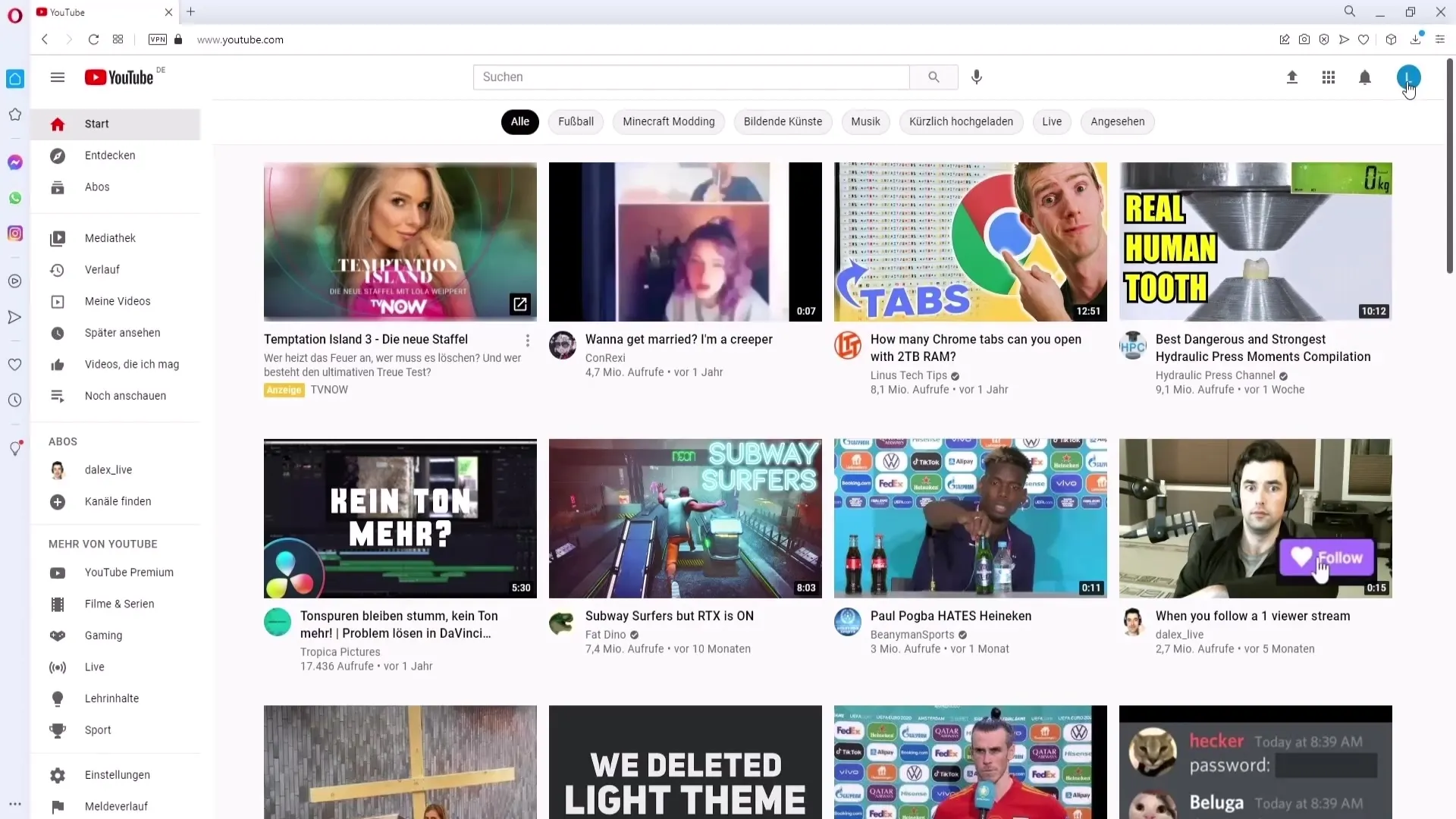The width and height of the screenshot is (1456, 819).
Task: Reload the page
Action: point(93,39)
